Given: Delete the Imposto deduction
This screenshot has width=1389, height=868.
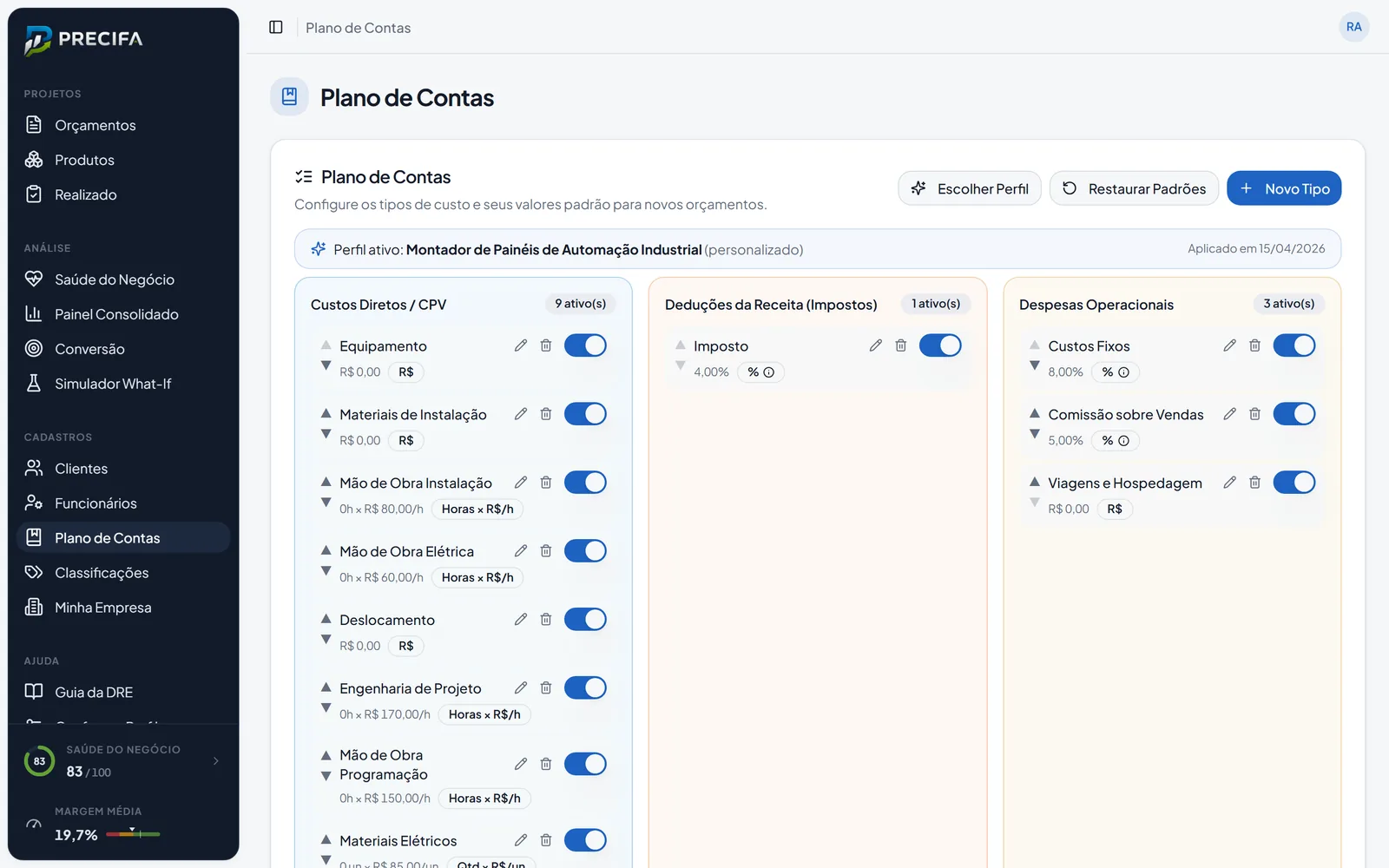Looking at the screenshot, I should [900, 345].
